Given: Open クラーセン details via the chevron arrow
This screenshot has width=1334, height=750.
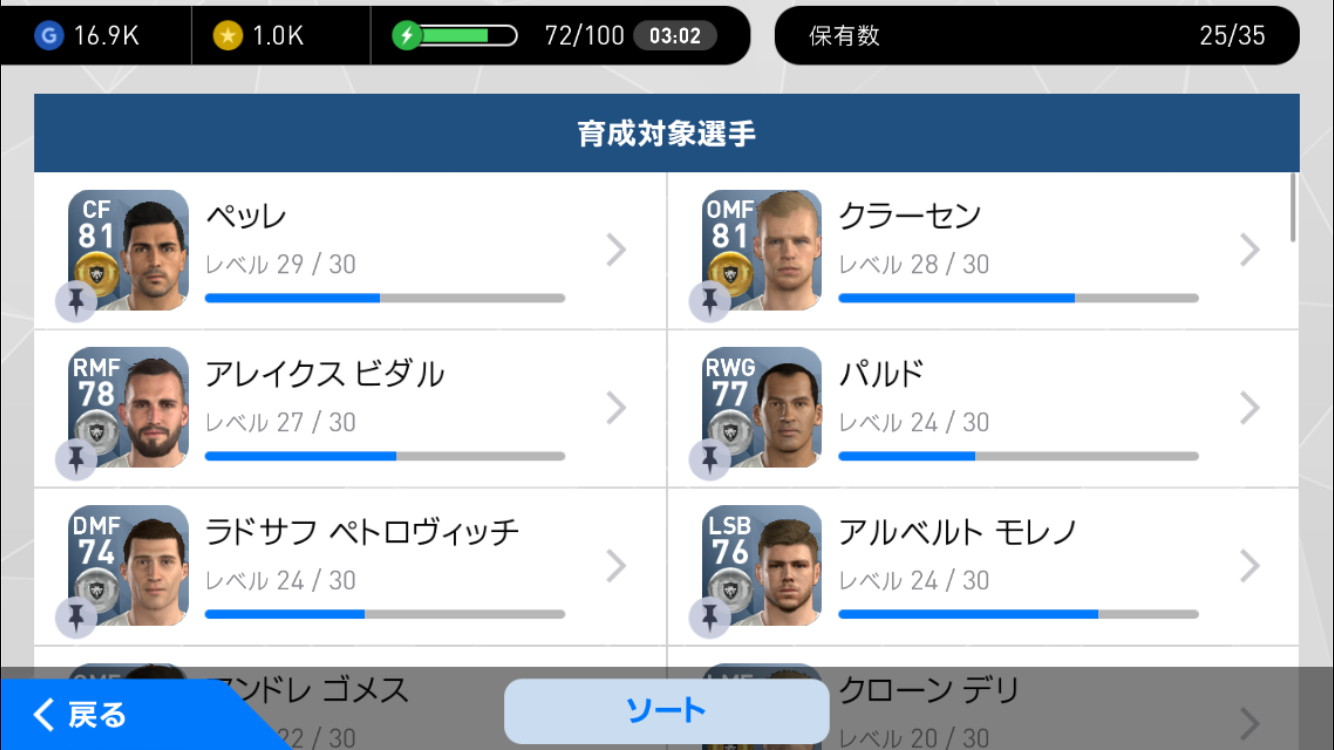Looking at the screenshot, I should point(1250,250).
